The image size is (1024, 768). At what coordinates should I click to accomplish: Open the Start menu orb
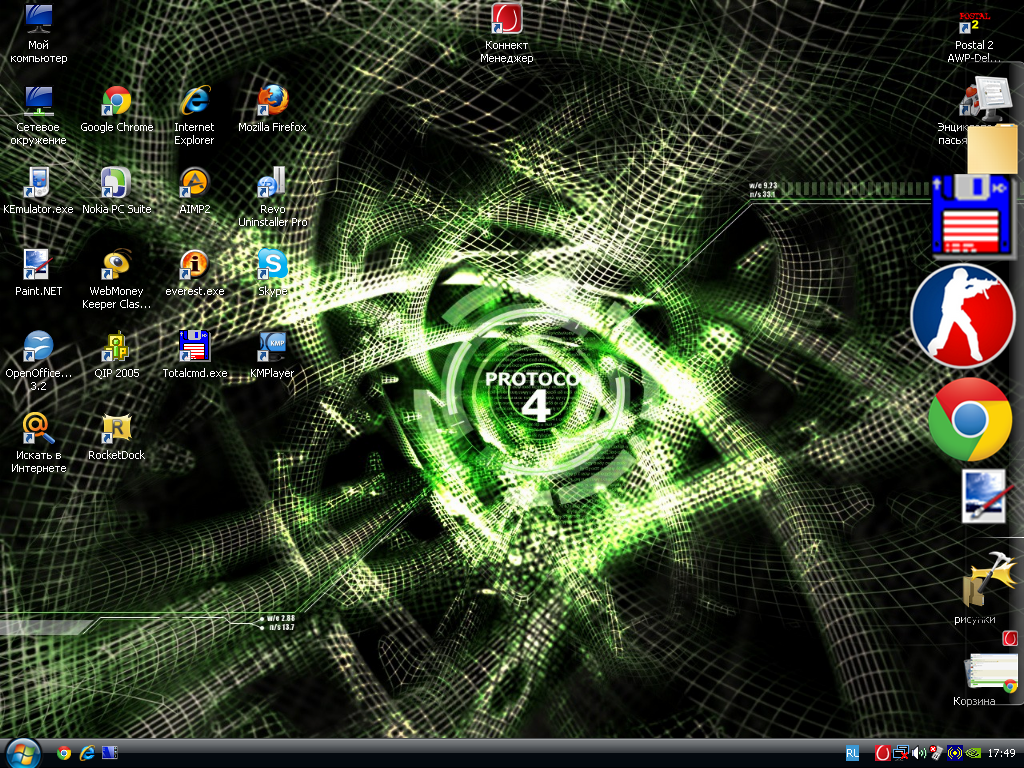click(x=22, y=752)
